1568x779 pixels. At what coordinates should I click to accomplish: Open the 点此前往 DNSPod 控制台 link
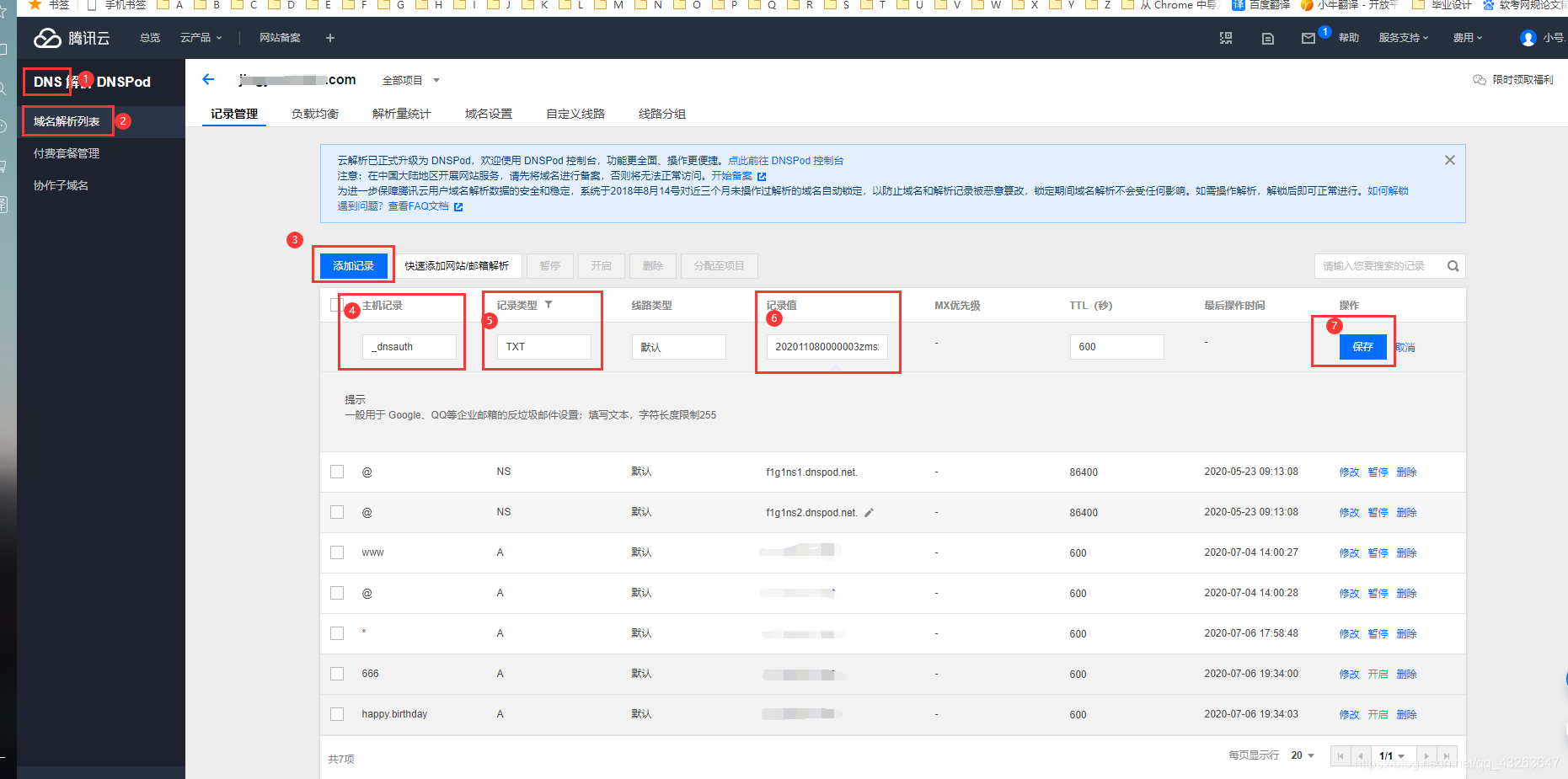point(785,161)
